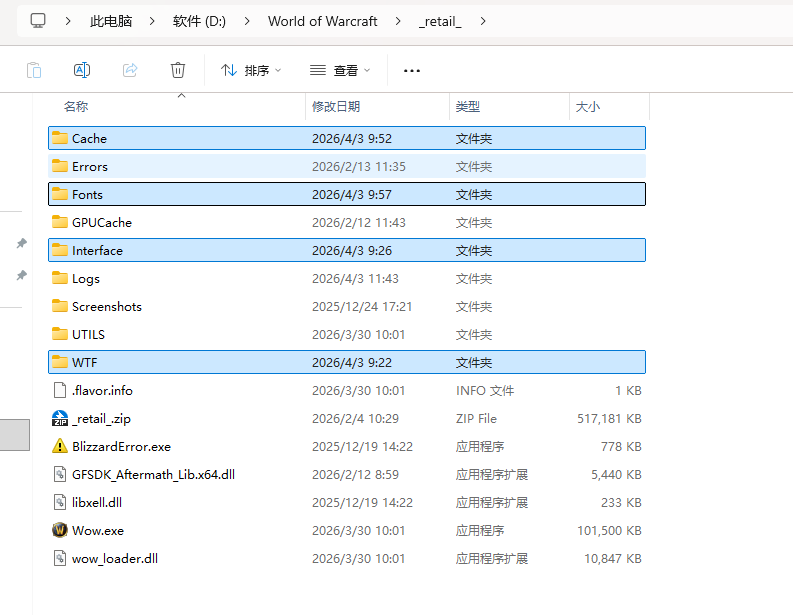Screen dimensions: 793x615
Task: Click the Wow.exe application icon
Action: click(x=60, y=530)
